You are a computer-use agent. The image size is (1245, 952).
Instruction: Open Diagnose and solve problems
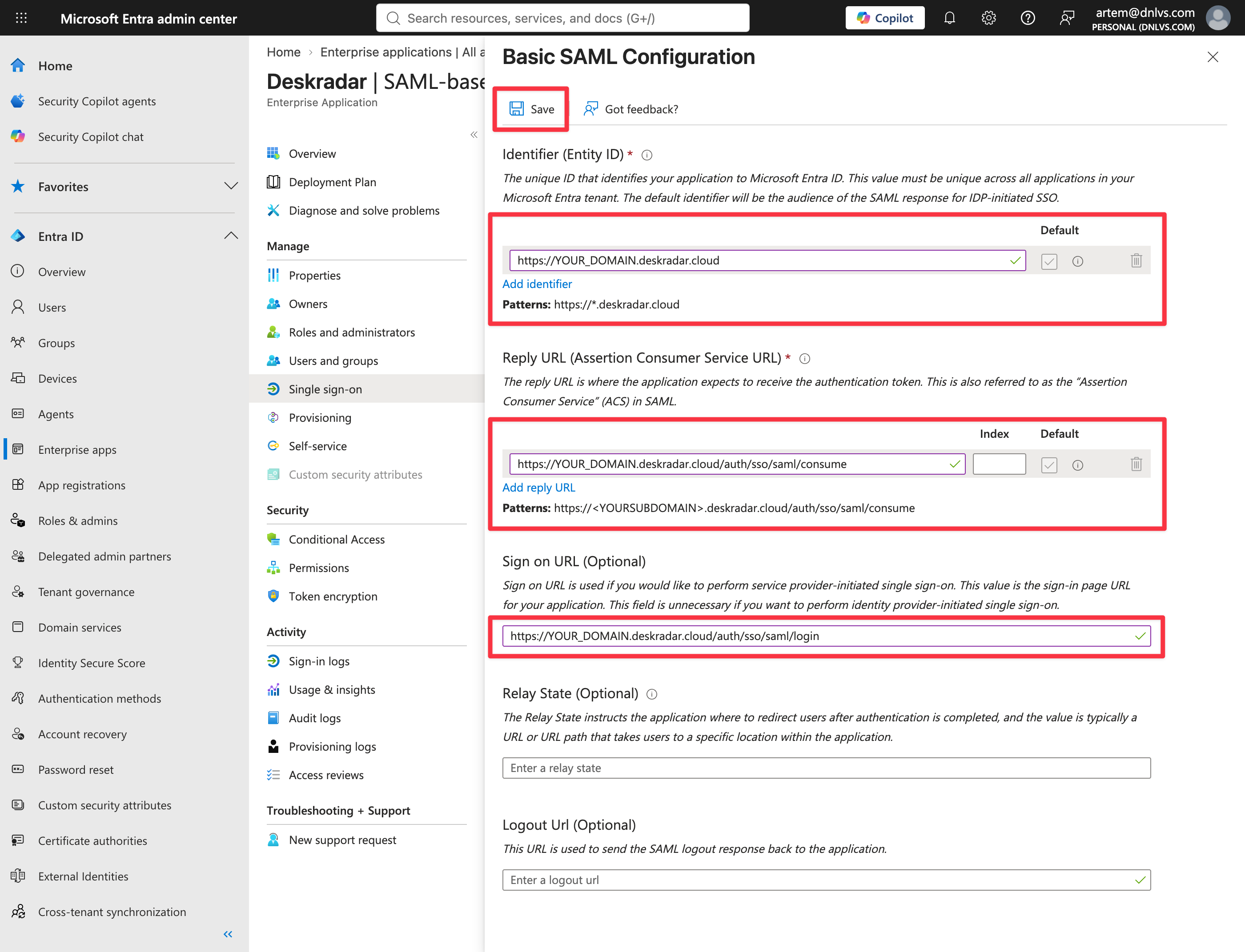click(x=364, y=211)
